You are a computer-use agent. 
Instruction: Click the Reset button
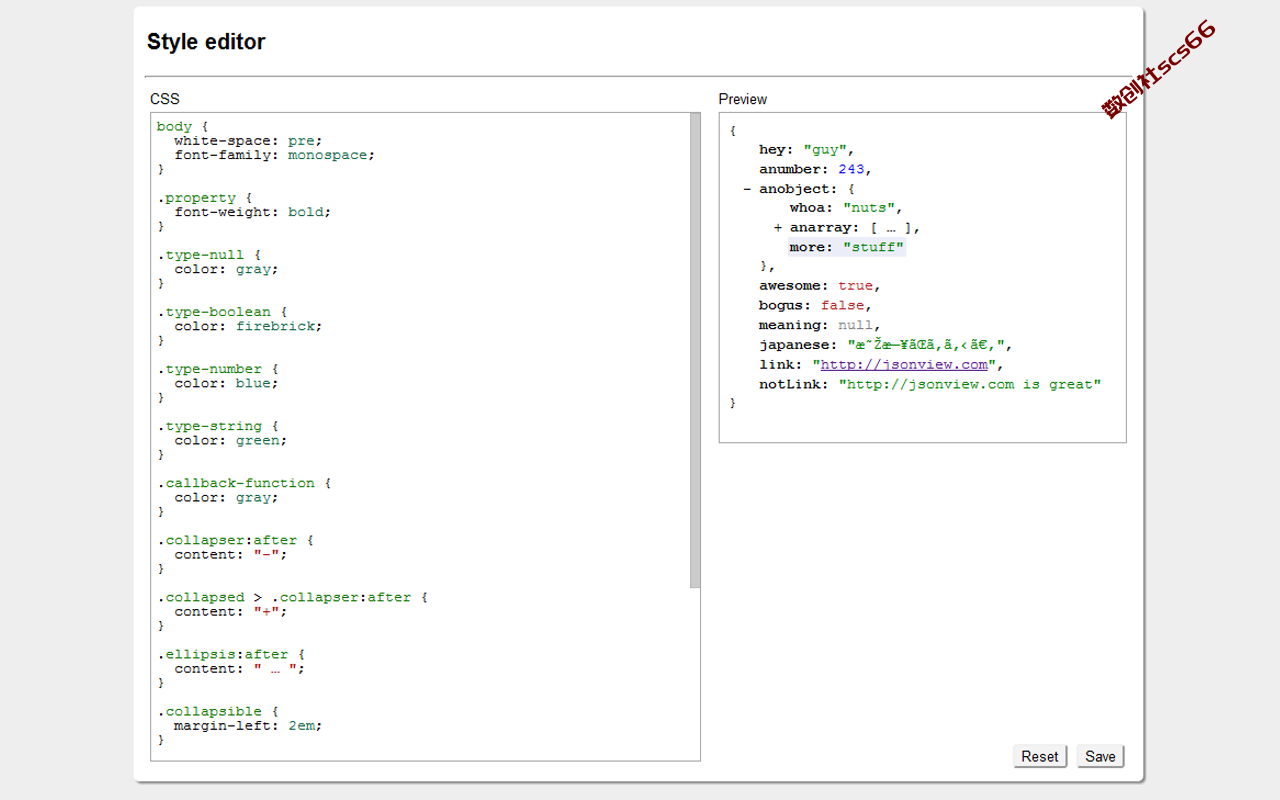(1040, 757)
